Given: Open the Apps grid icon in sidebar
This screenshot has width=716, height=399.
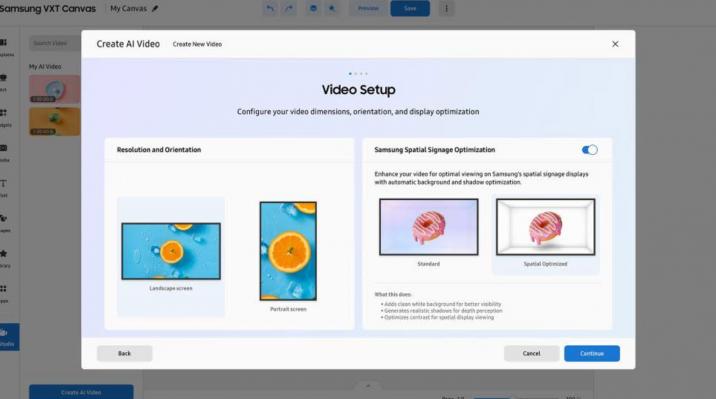Looking at the screenshot, I should 4,293.
